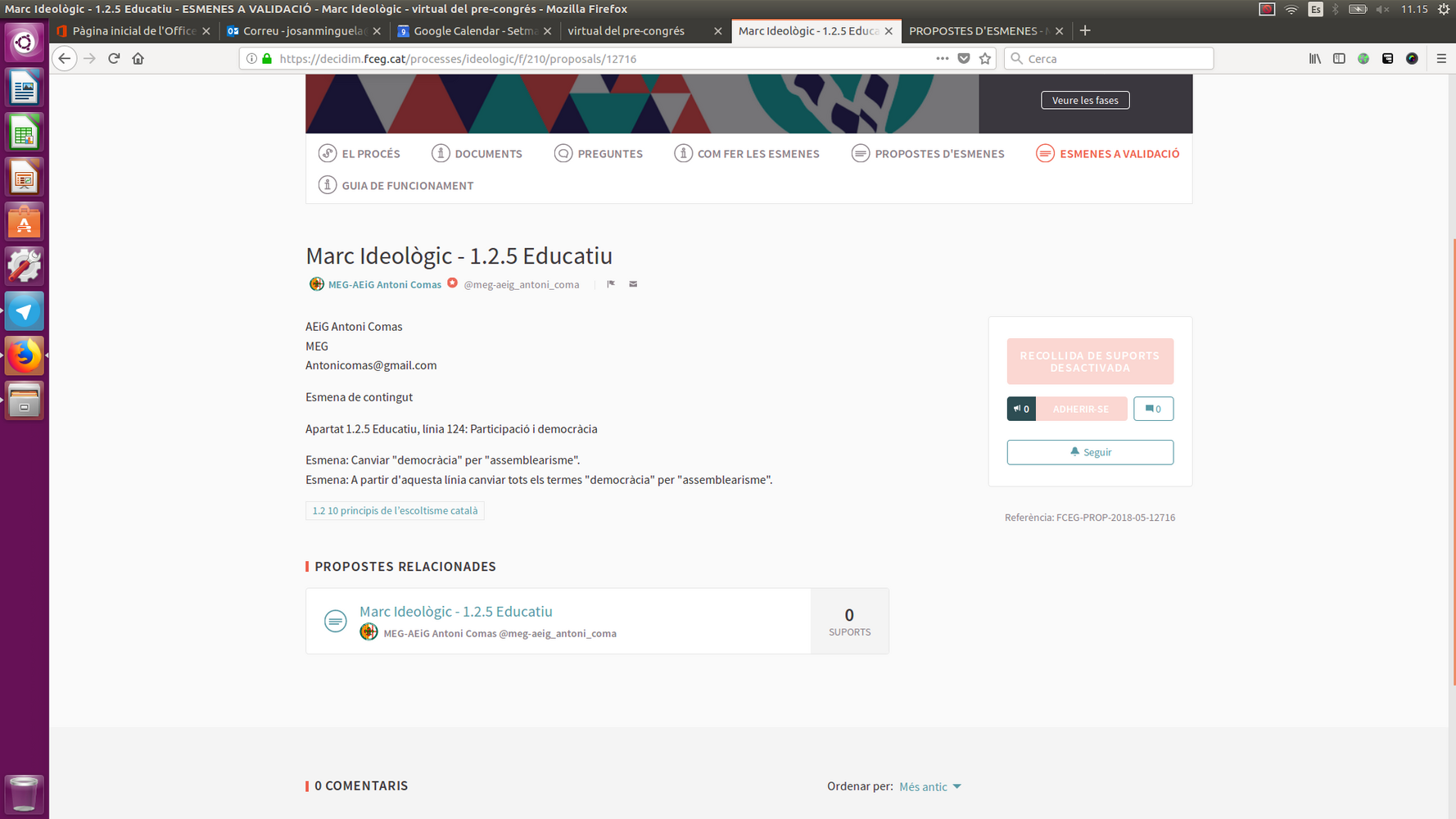Open the related proposal Marc Ideològic link
This screenshot has height=819, width=1456.
click(456, 611)
